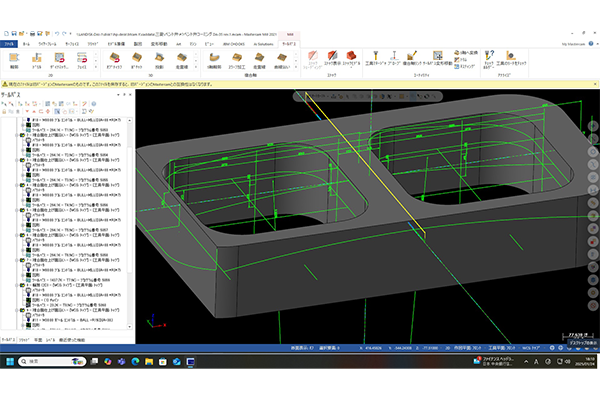Click the Save icon in the quick access toolbar
The height and width of the screenshot is (400, 600).
(x=14, y=34)
